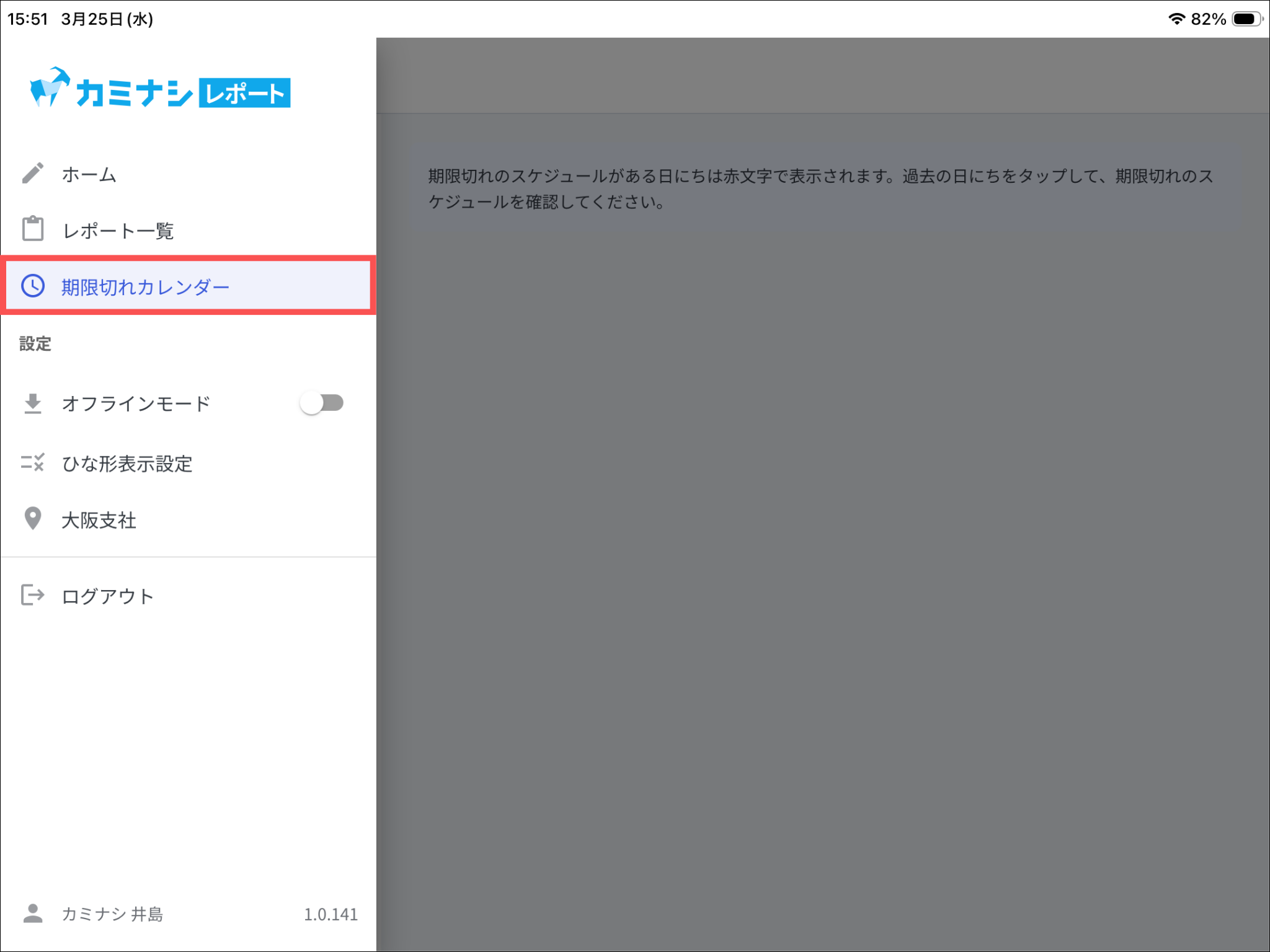Tap version number 1.0.141
This screenshot has width=1270, height=952.
(331, 914)
